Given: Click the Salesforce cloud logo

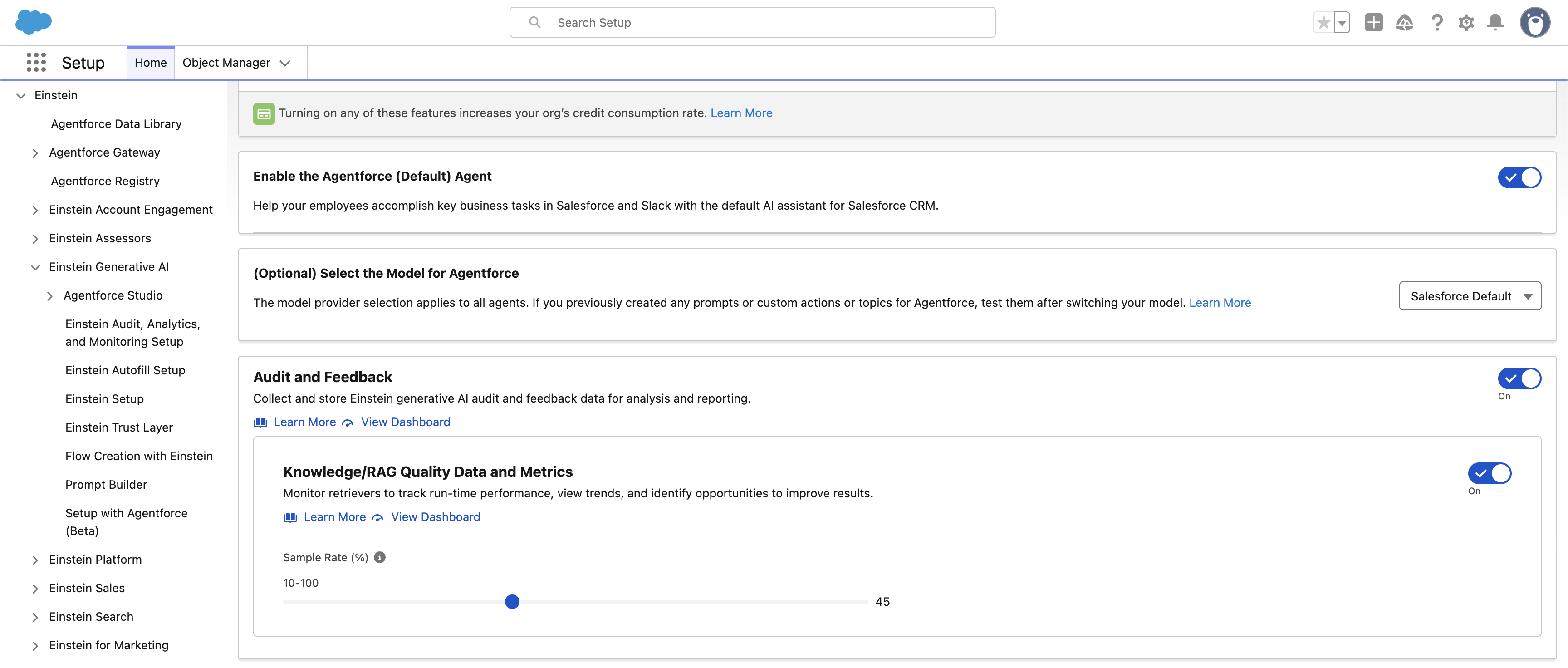Looking at the screenshot, I should click(34, 23).
